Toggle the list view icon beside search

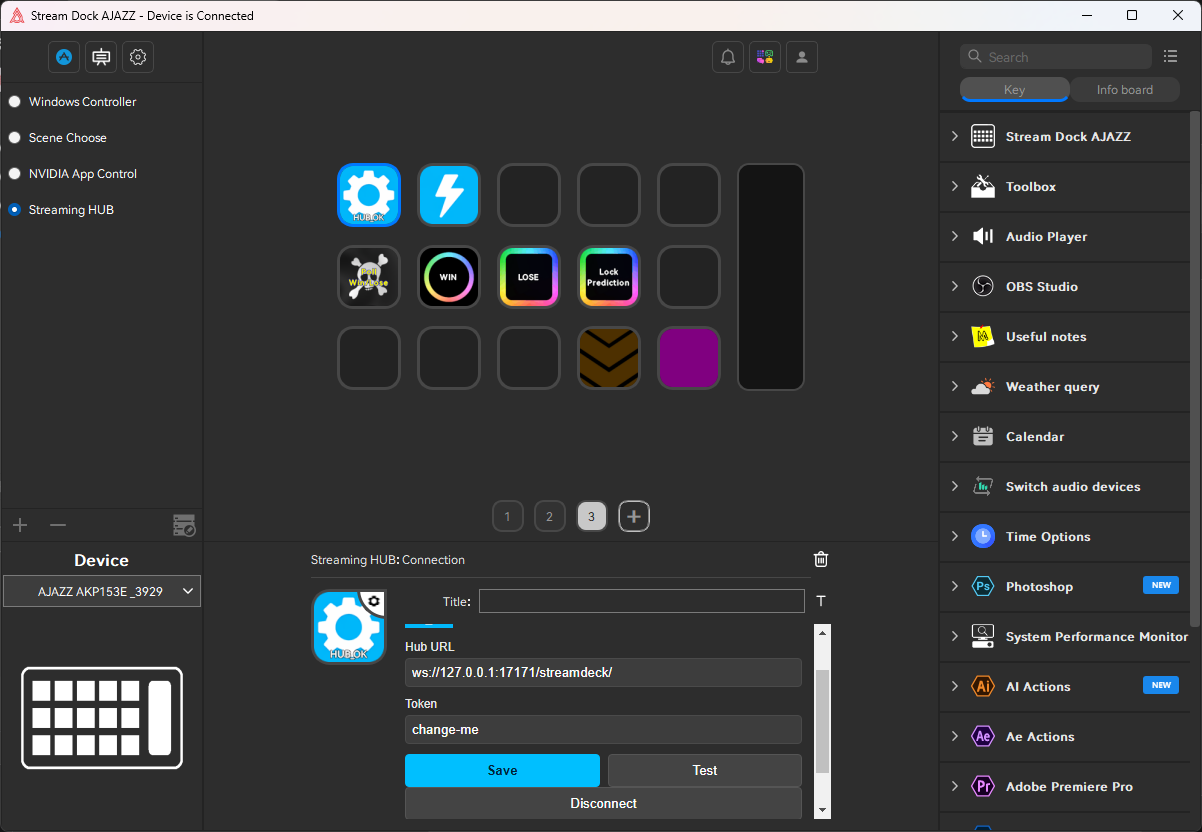tap(1171, 56)
